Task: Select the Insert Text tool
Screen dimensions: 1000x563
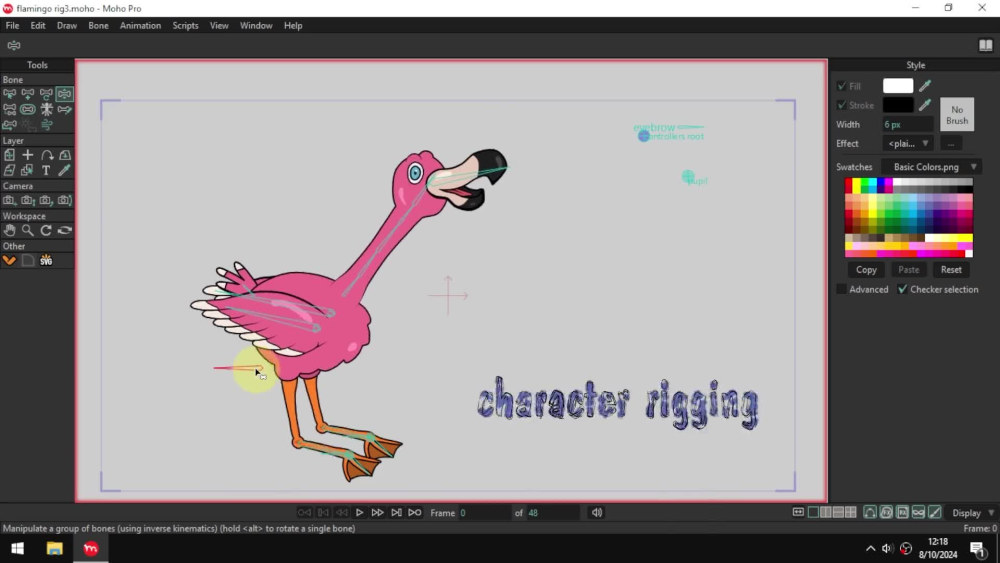Action: click(x=46, y=170)
